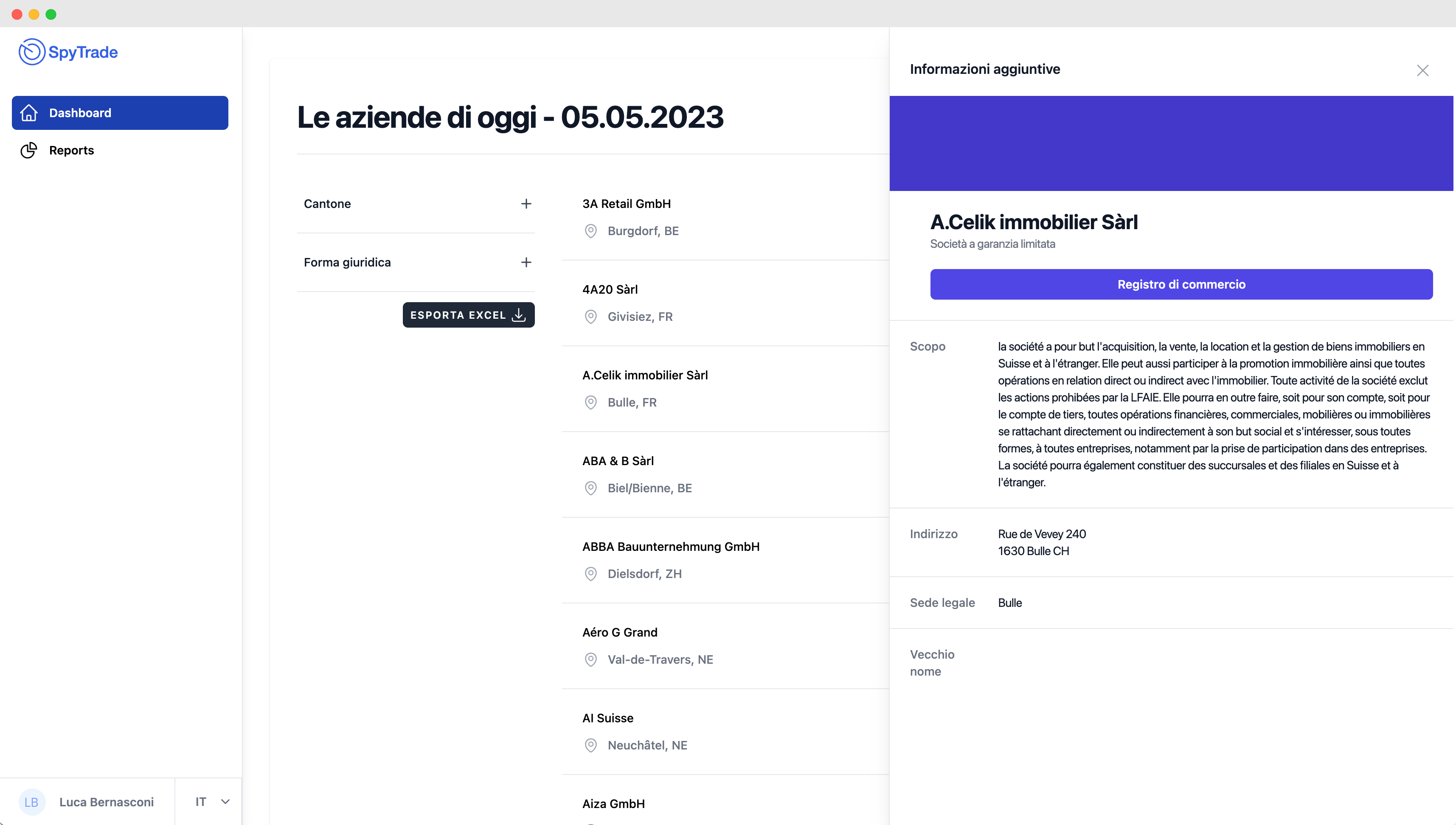
Task: Expand the Cantone filter
Action: coord(526,203)
